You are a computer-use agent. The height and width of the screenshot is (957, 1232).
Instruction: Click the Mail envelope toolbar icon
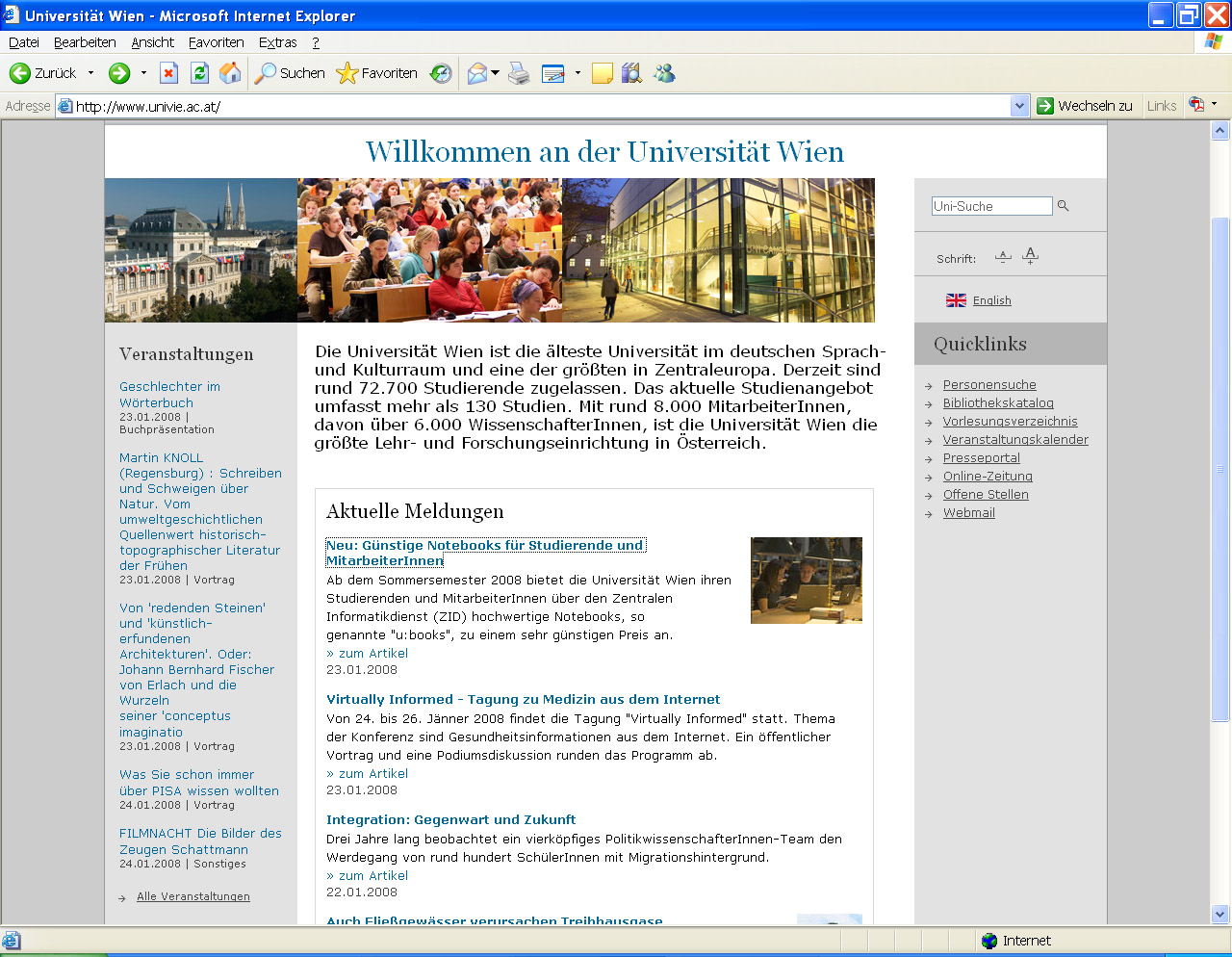pyautogui.click(x=477, y=73)
